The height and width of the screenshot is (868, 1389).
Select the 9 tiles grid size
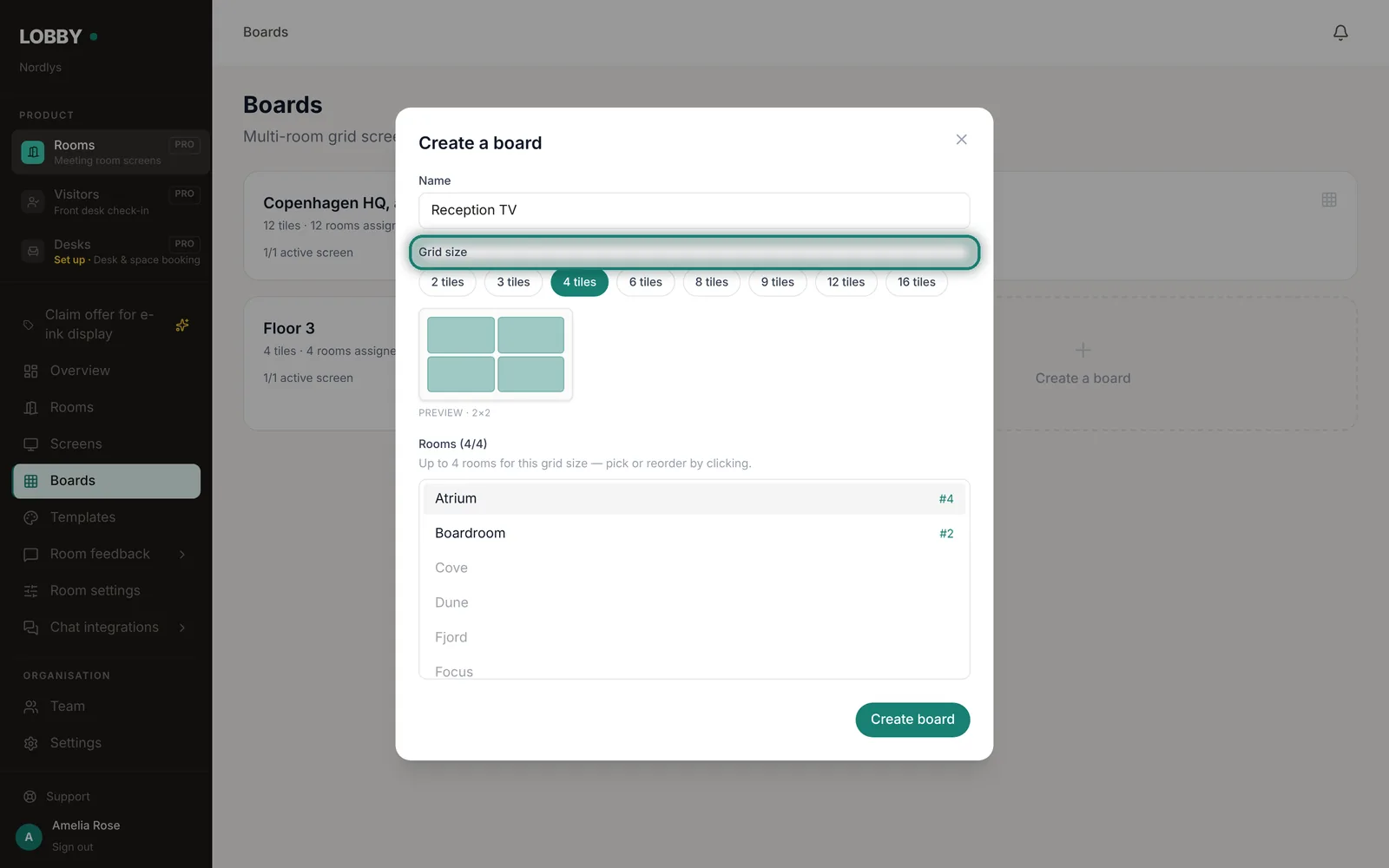[x=778, y=282]
